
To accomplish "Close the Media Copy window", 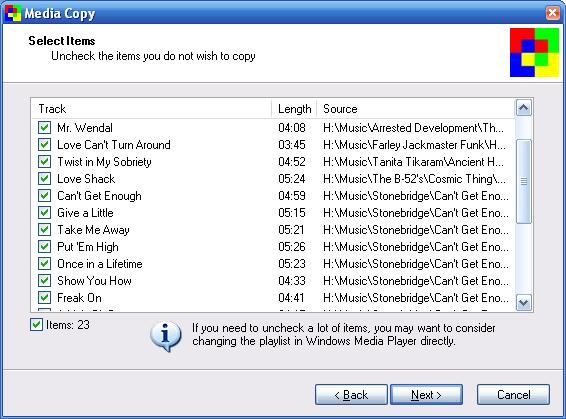I will [x=552, y=13].
